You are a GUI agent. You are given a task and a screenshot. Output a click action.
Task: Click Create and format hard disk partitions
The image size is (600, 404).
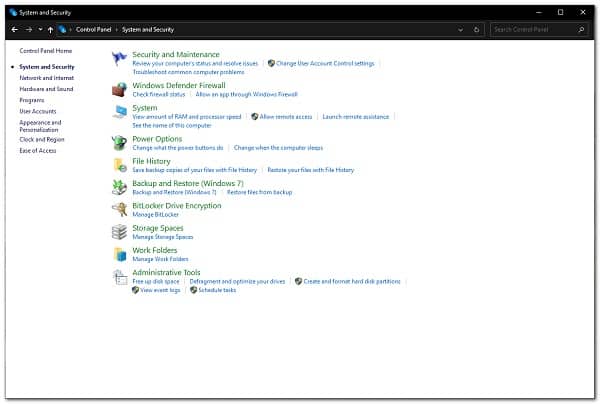click(x=352, y=281)
